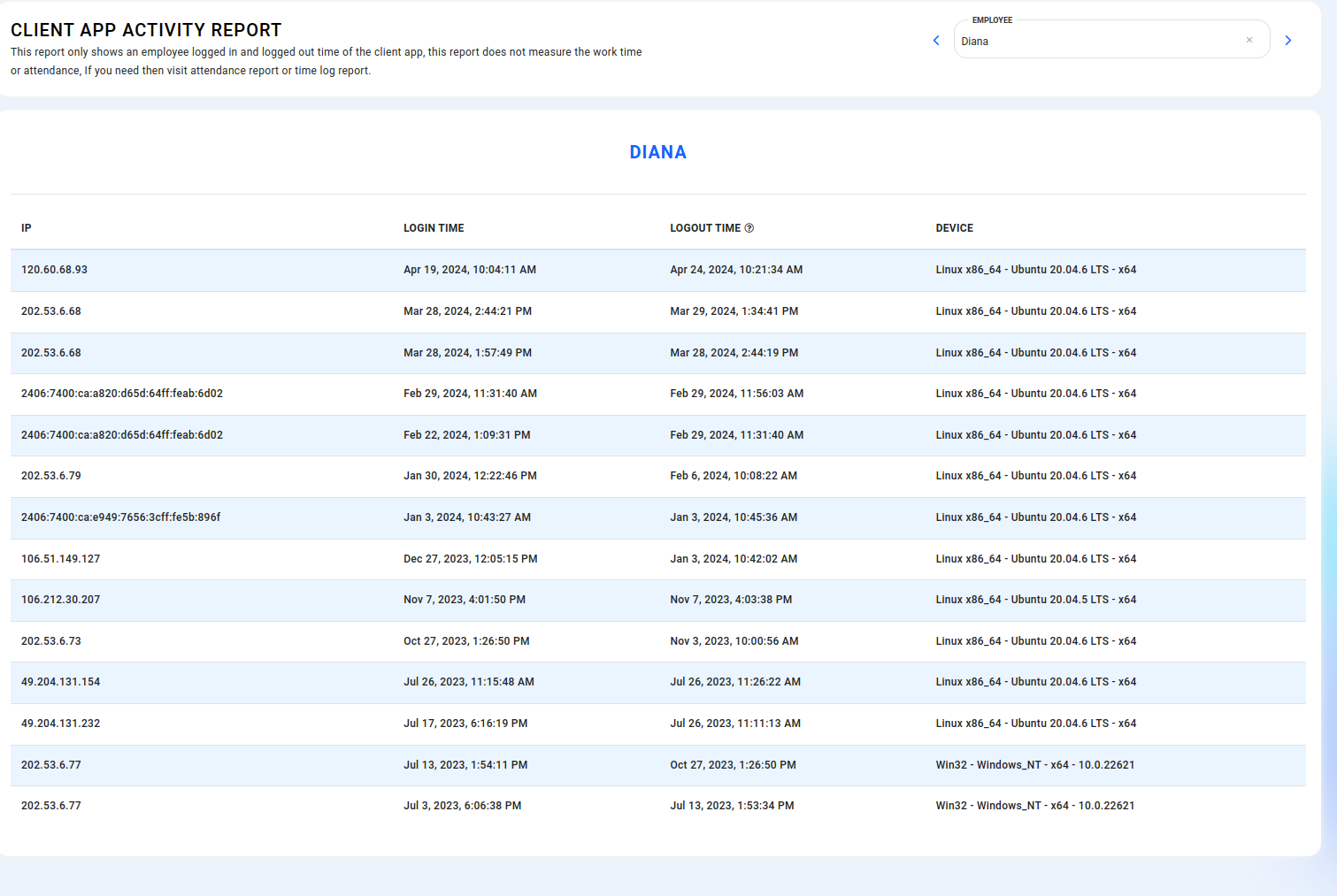Go to next employee using right chevron
1337x896 pixels.
pyautogui.click(x=1288, y=41)
